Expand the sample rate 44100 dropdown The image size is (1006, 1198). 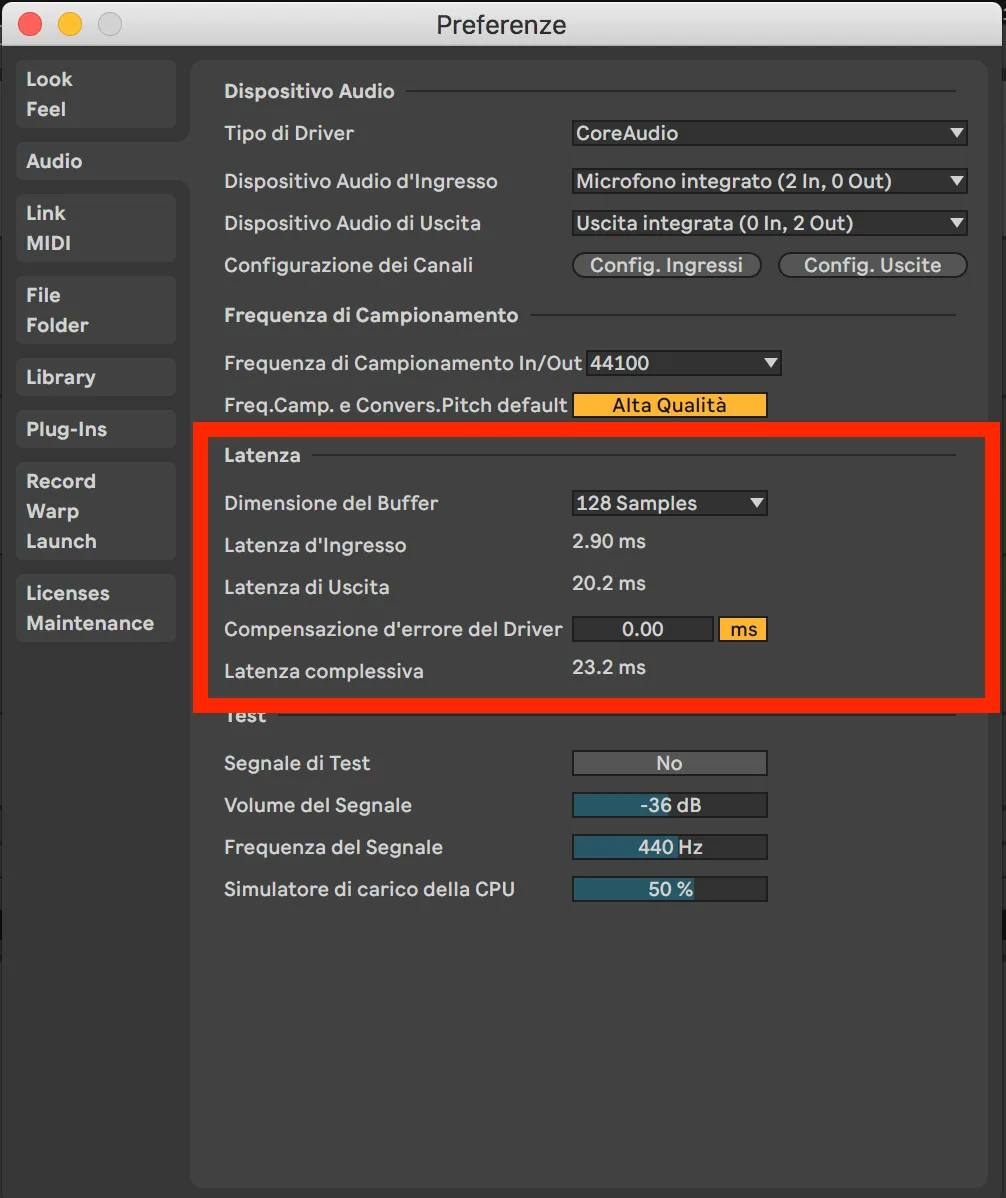coord(684,363)
